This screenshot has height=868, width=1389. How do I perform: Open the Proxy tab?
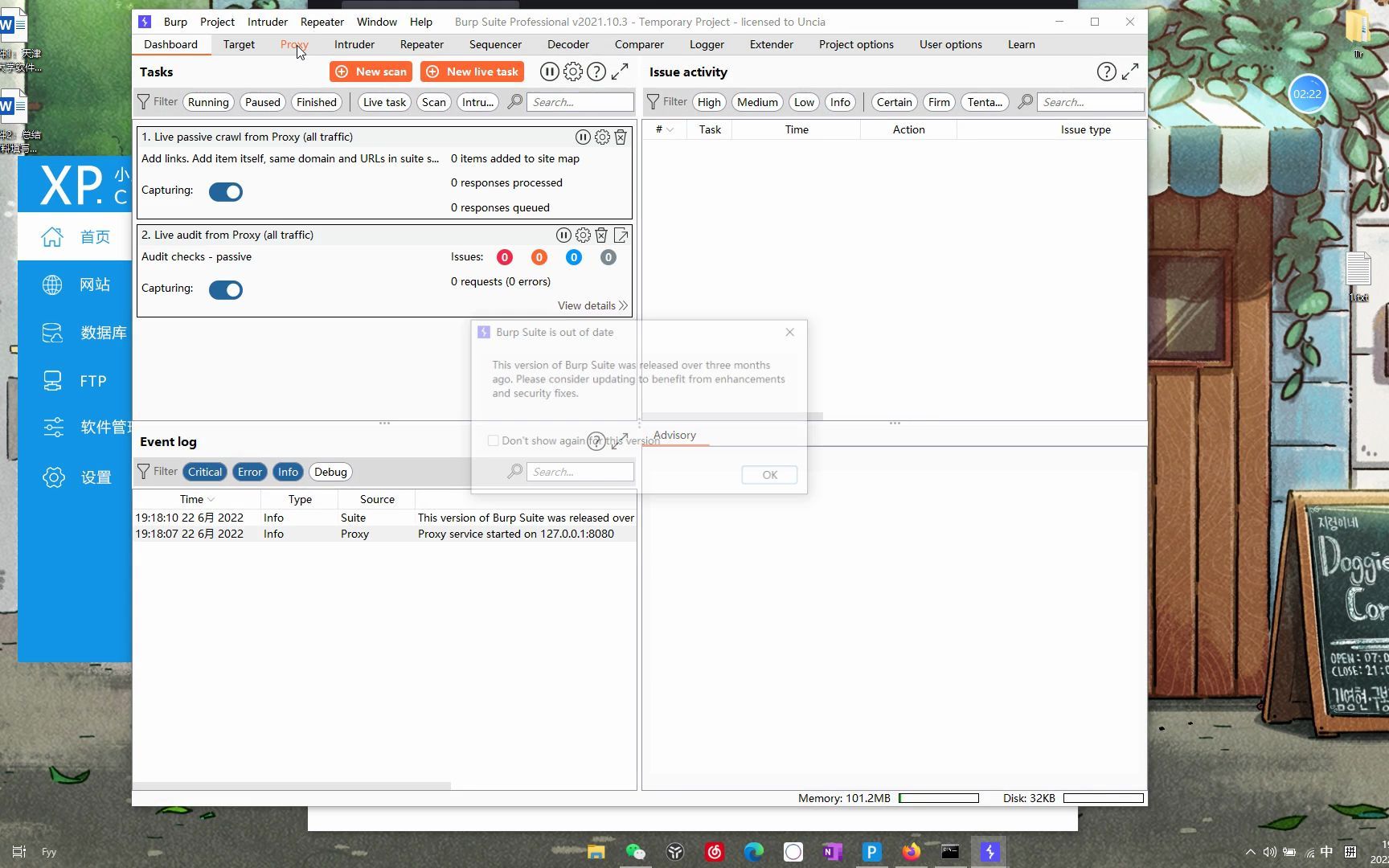tap(294, 44)
